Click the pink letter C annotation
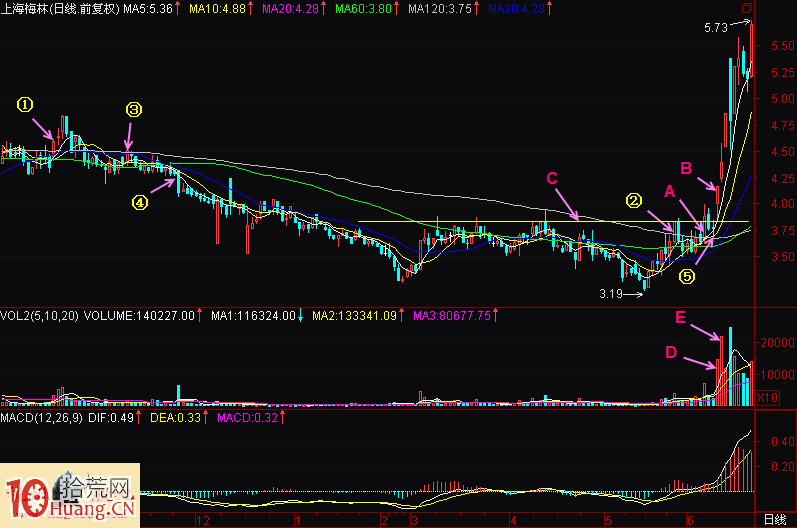Screen dimensions: 797x528 pos(552,177)
